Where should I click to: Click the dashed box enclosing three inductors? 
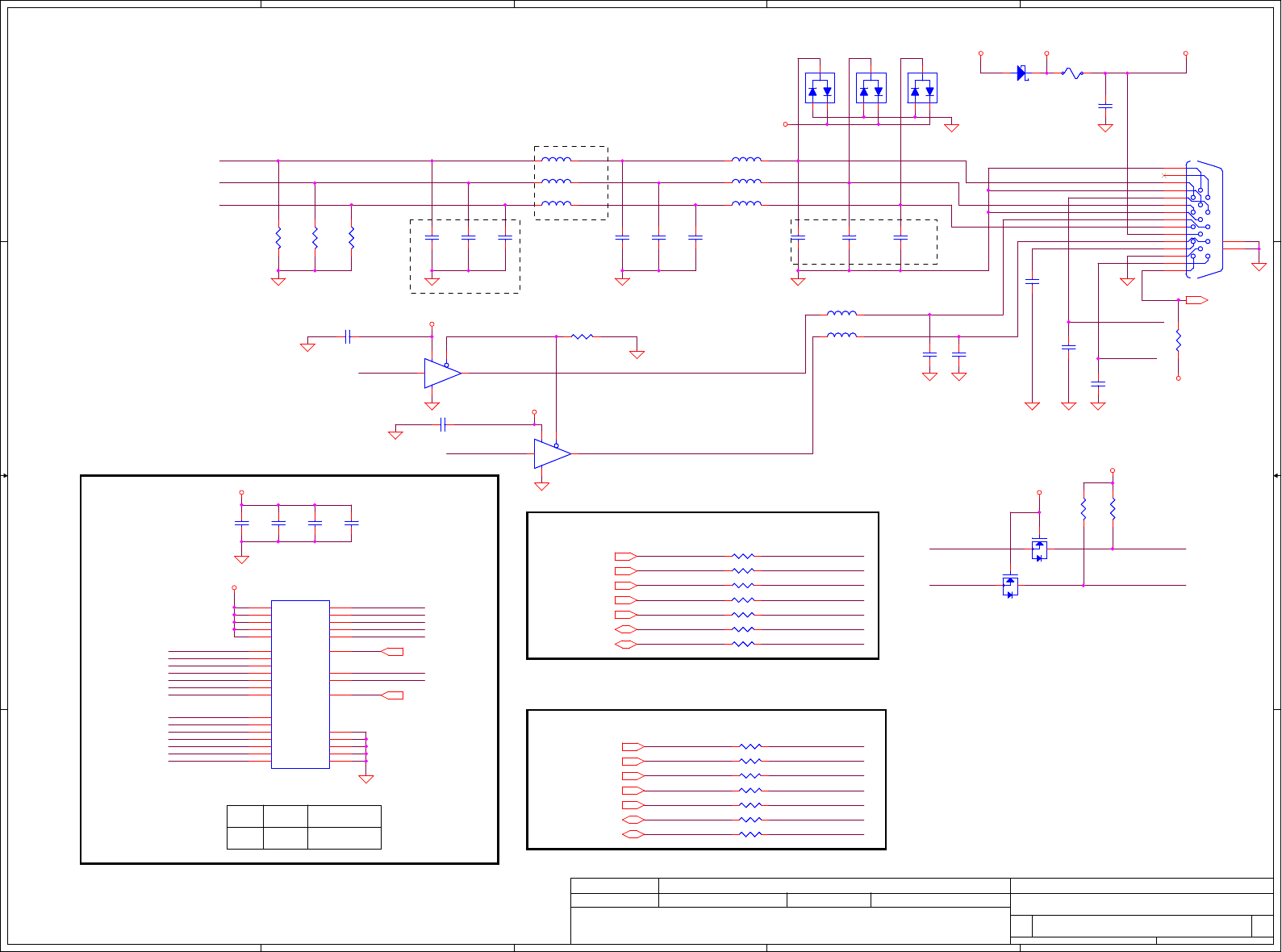click(x=571, y=183)
